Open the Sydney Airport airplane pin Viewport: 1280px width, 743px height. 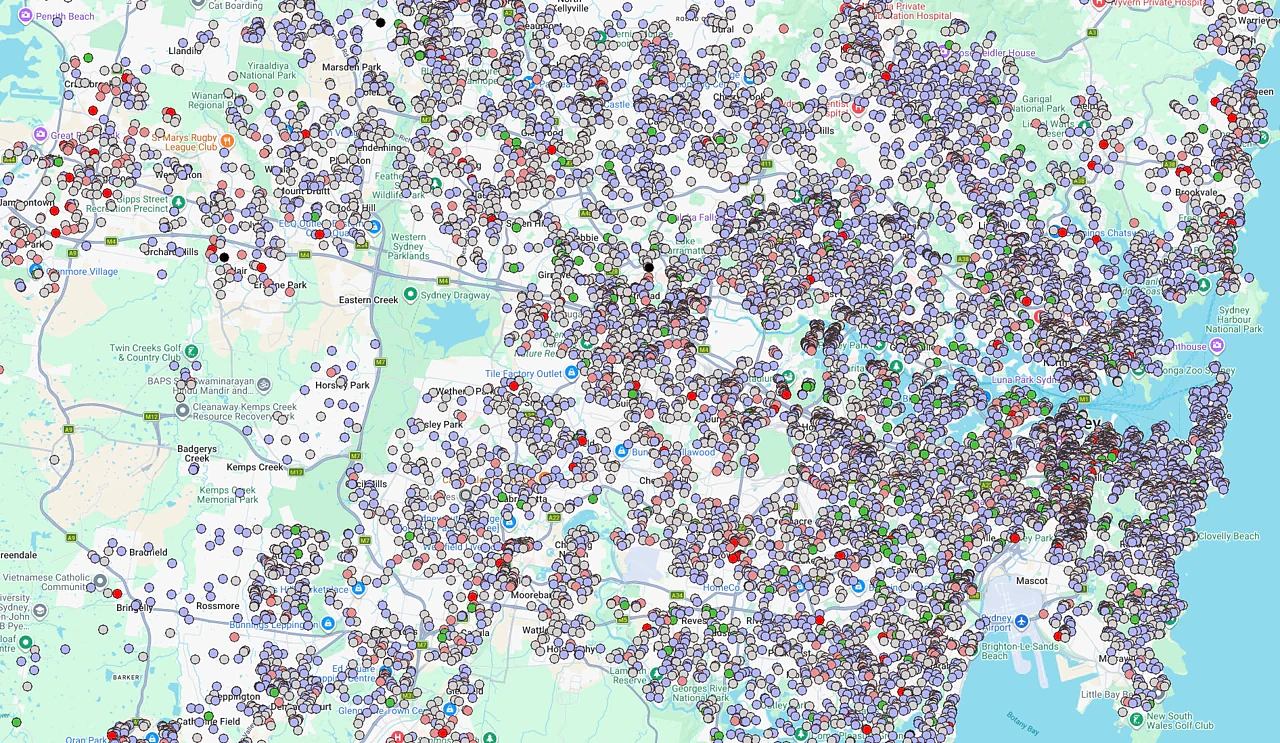[1021, 622]
